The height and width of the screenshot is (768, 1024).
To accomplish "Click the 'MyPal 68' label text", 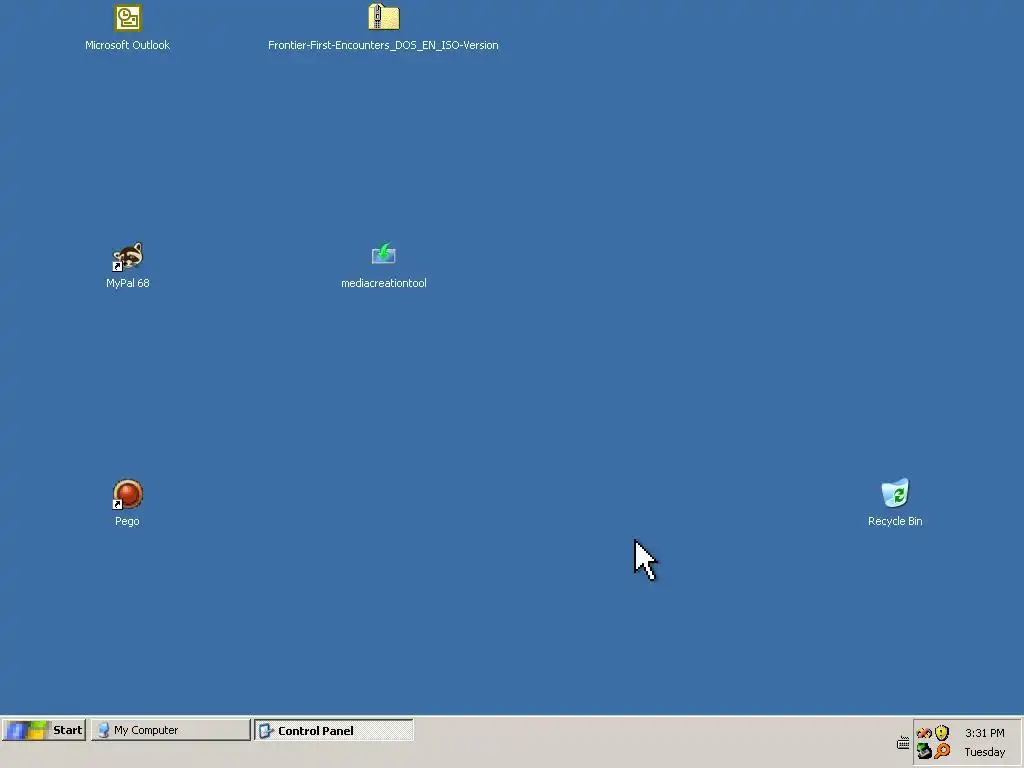I will point(127,283).
